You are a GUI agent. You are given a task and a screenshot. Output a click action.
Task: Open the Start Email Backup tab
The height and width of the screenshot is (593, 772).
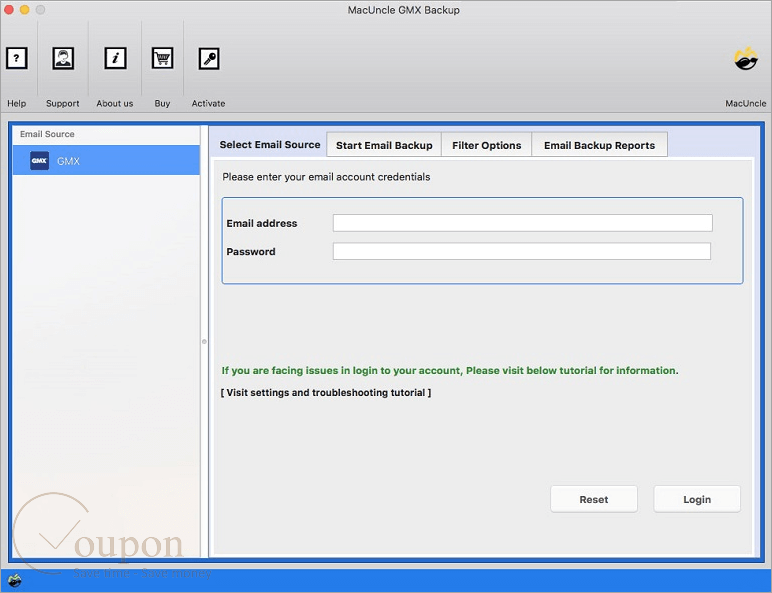[x=384, y=145]
